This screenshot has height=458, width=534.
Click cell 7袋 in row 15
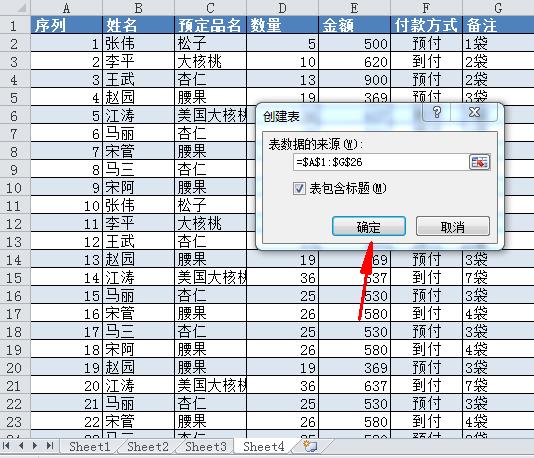click(x=498, y=277)
